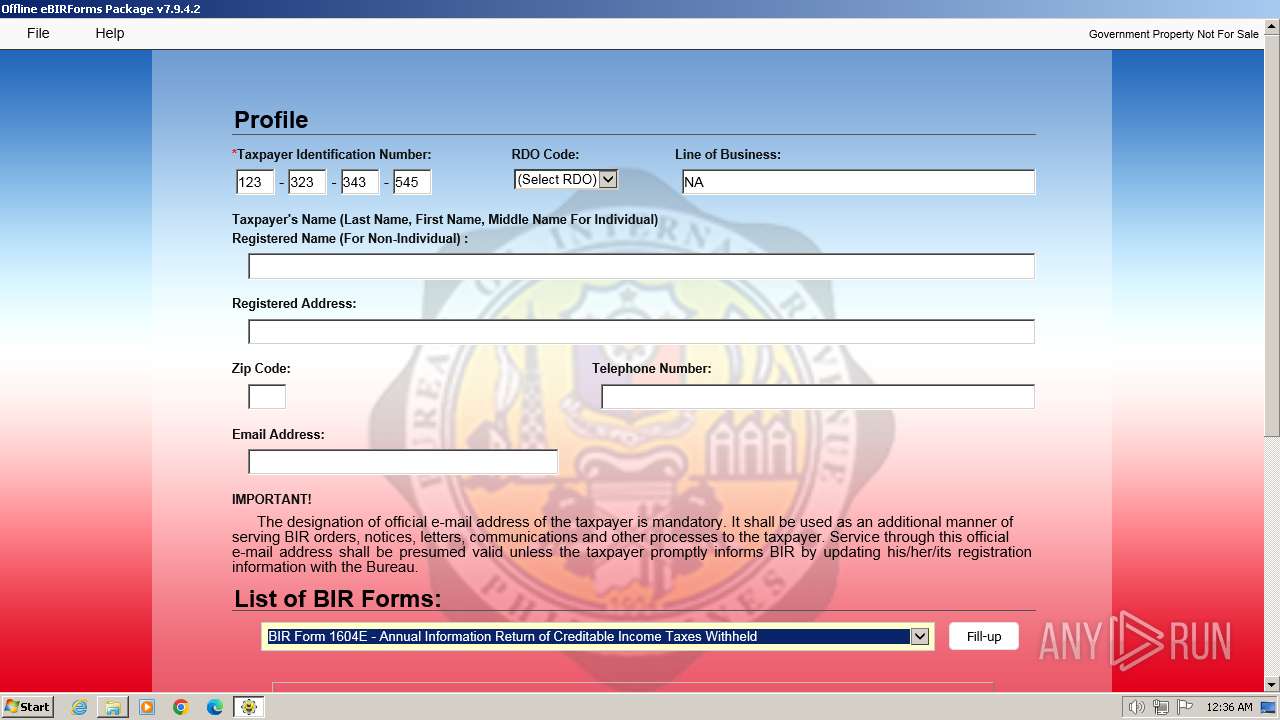Launch Google Chrome from taskbar

[181, 707]
